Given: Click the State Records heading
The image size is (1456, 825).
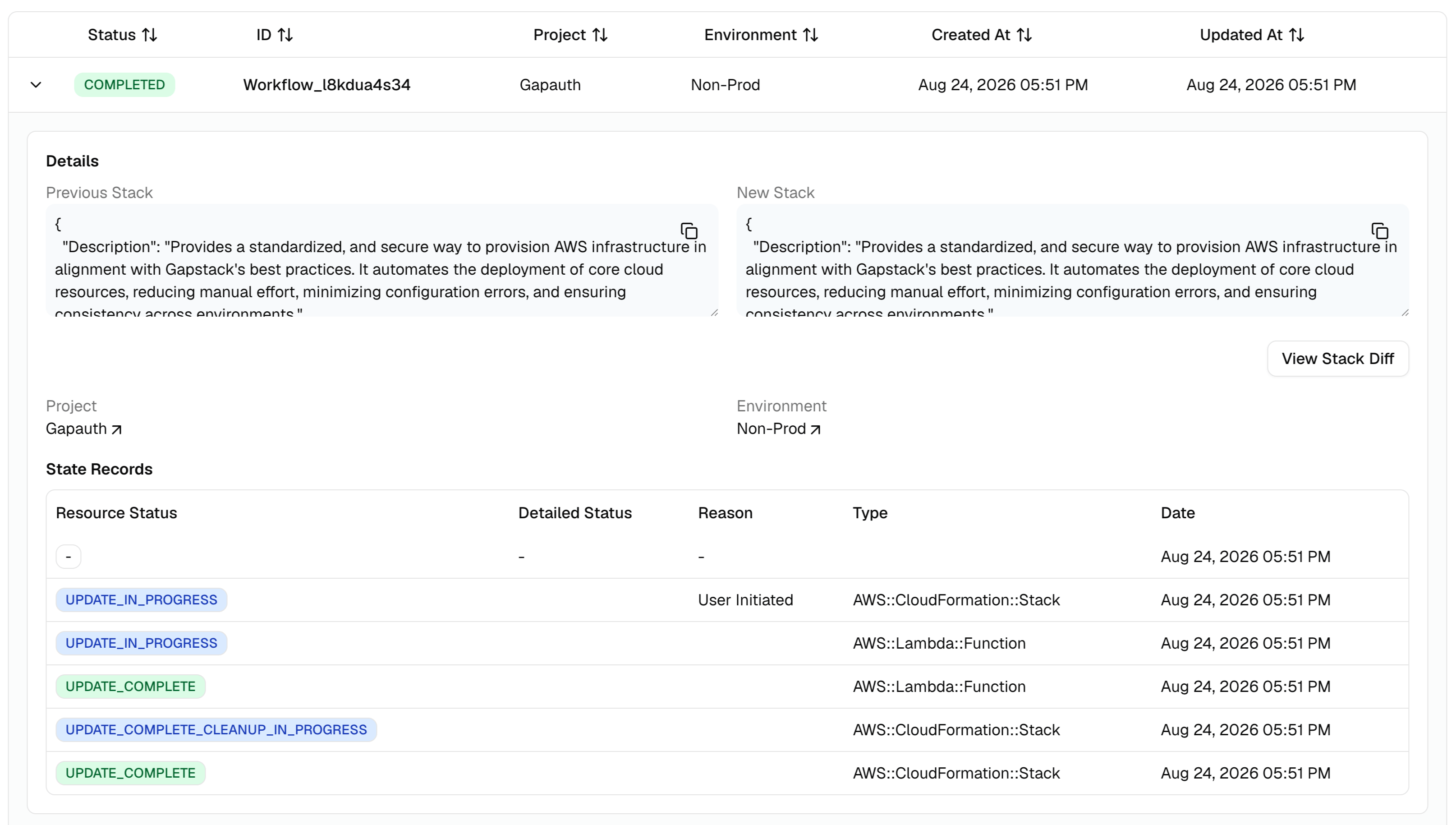Looking at the screenshot, I should point(99,470).
